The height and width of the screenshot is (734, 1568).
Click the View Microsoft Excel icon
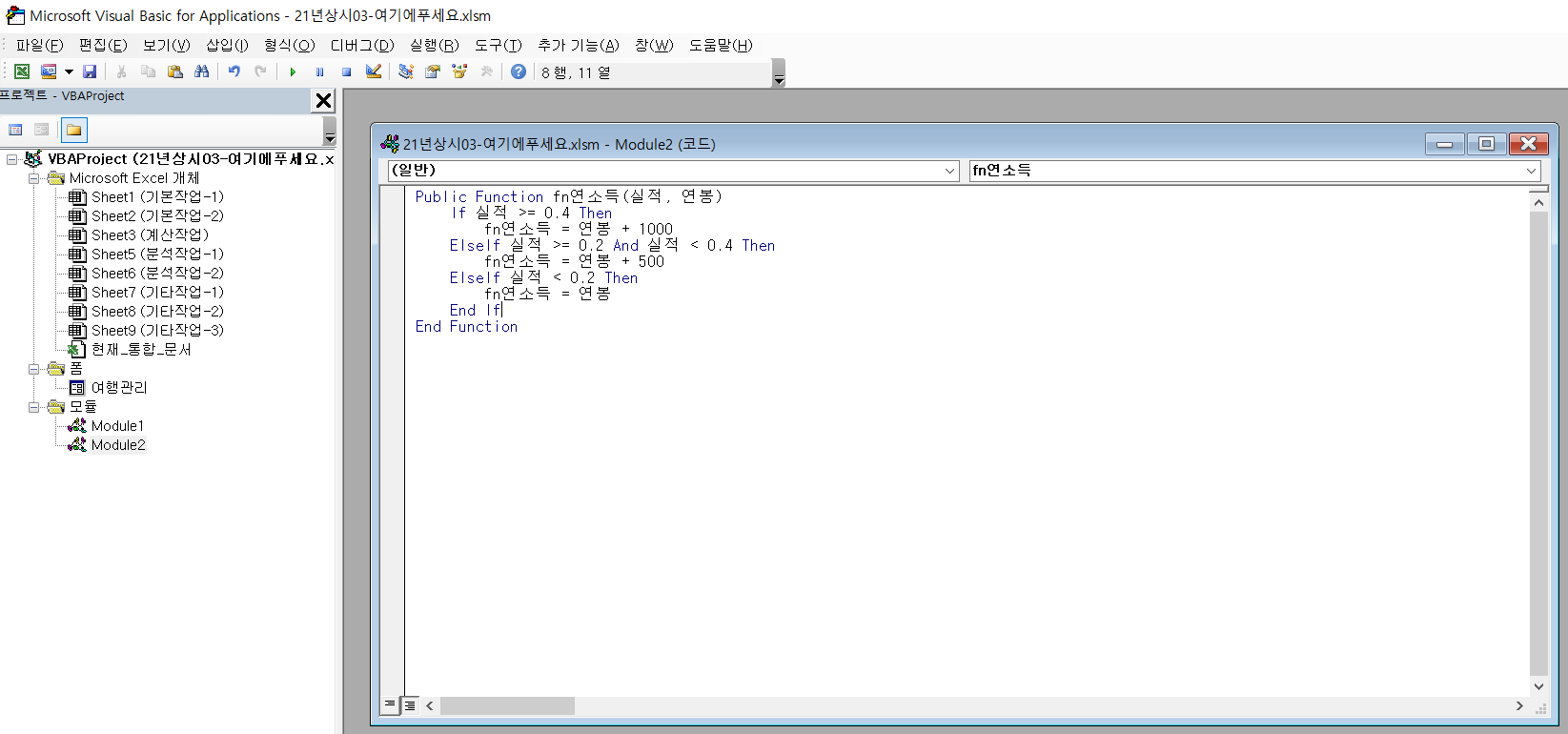(22, 71)
